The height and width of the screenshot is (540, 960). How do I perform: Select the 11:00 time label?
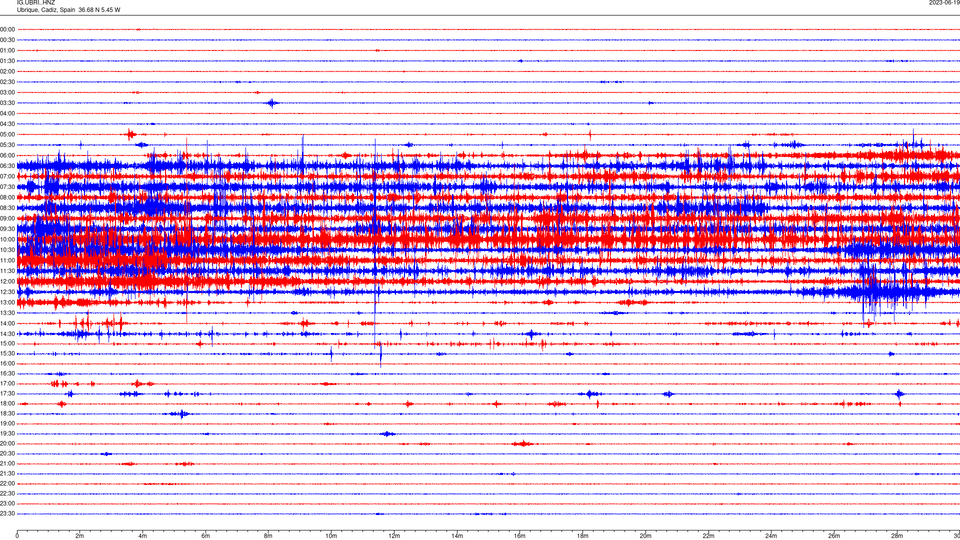pyautogui.click(x=7, y=260)
